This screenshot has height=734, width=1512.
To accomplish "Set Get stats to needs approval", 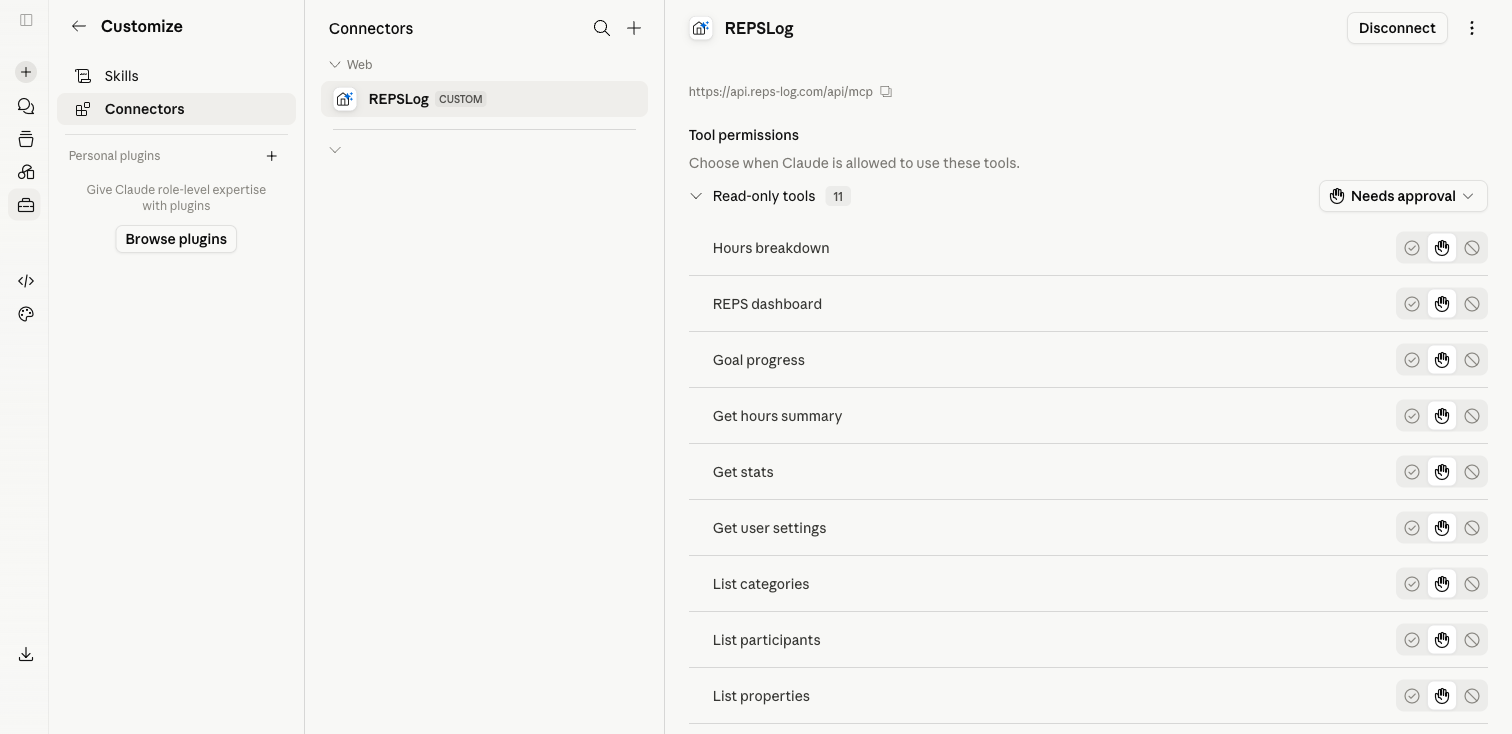I will (1442, 472).
